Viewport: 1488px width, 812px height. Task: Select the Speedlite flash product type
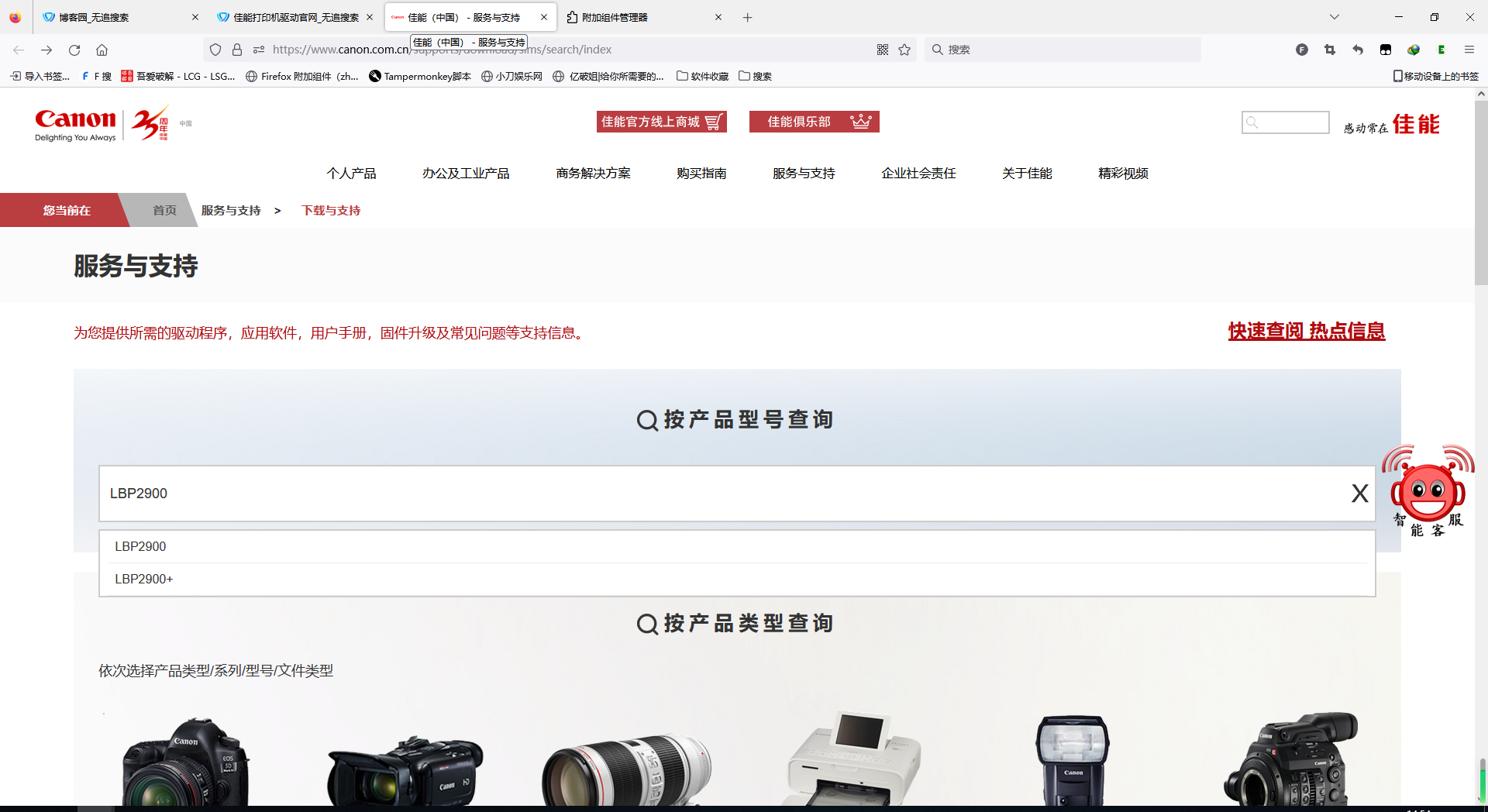pyautogui.click(x=1073, y=761)
